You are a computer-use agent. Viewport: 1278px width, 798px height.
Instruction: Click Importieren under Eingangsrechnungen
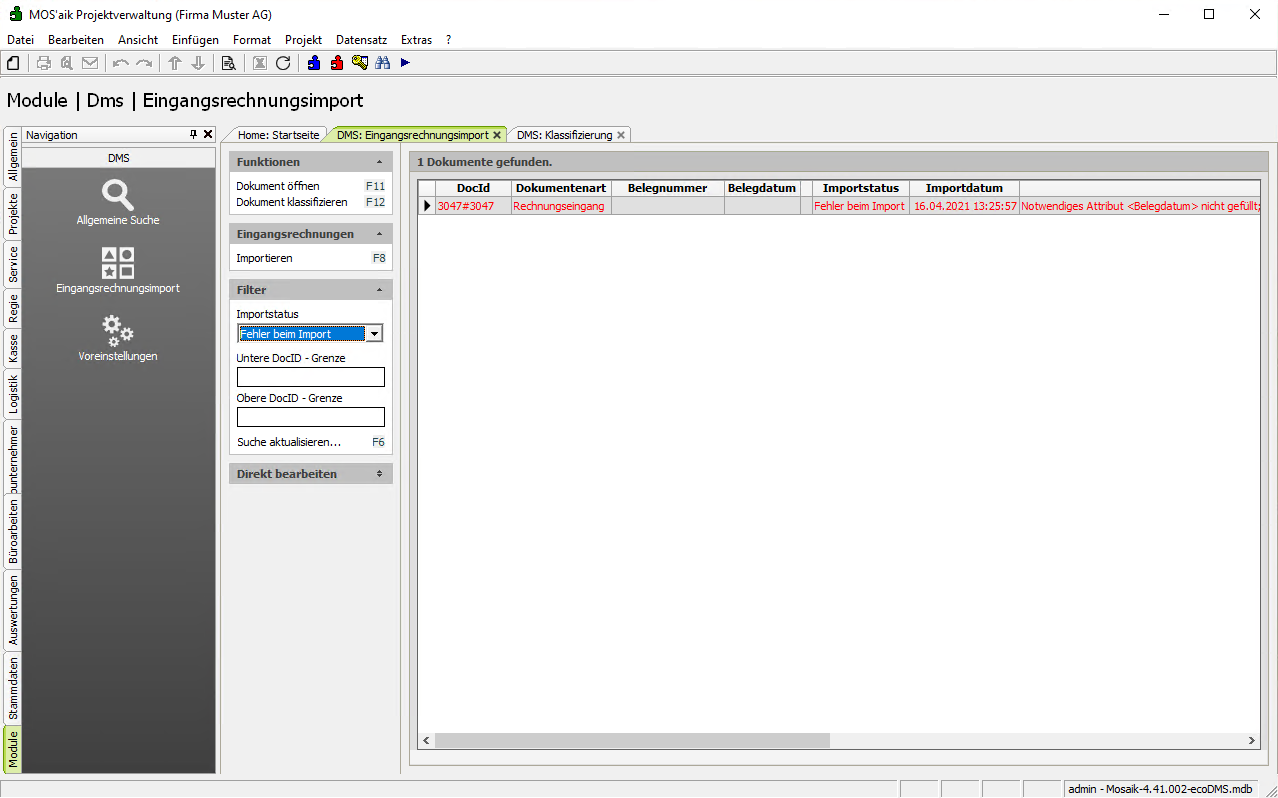(x=264, y=258)
